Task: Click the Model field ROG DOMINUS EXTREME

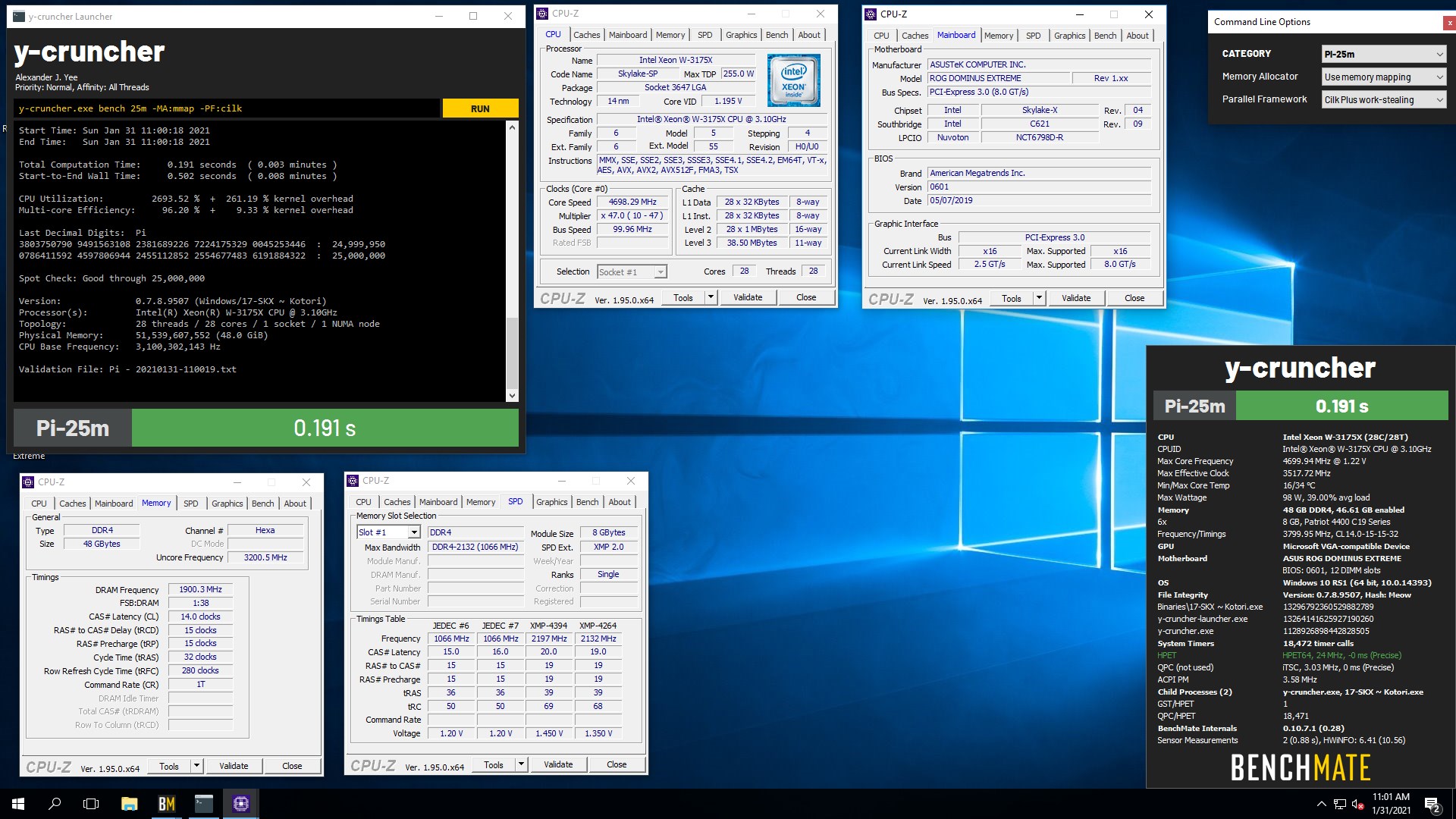Action: (x=999, y=78)
